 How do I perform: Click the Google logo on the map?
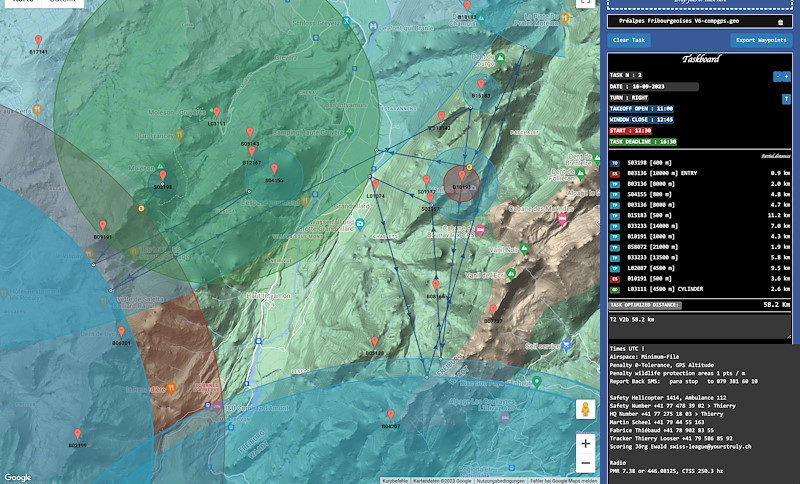[18, 477]
